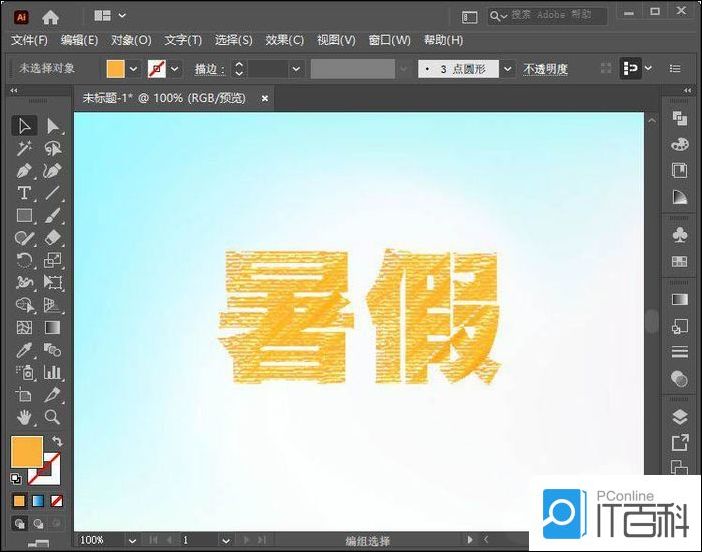Select the Pen tool
Viewport: 702px width, 552px height.
click(24, 171)
